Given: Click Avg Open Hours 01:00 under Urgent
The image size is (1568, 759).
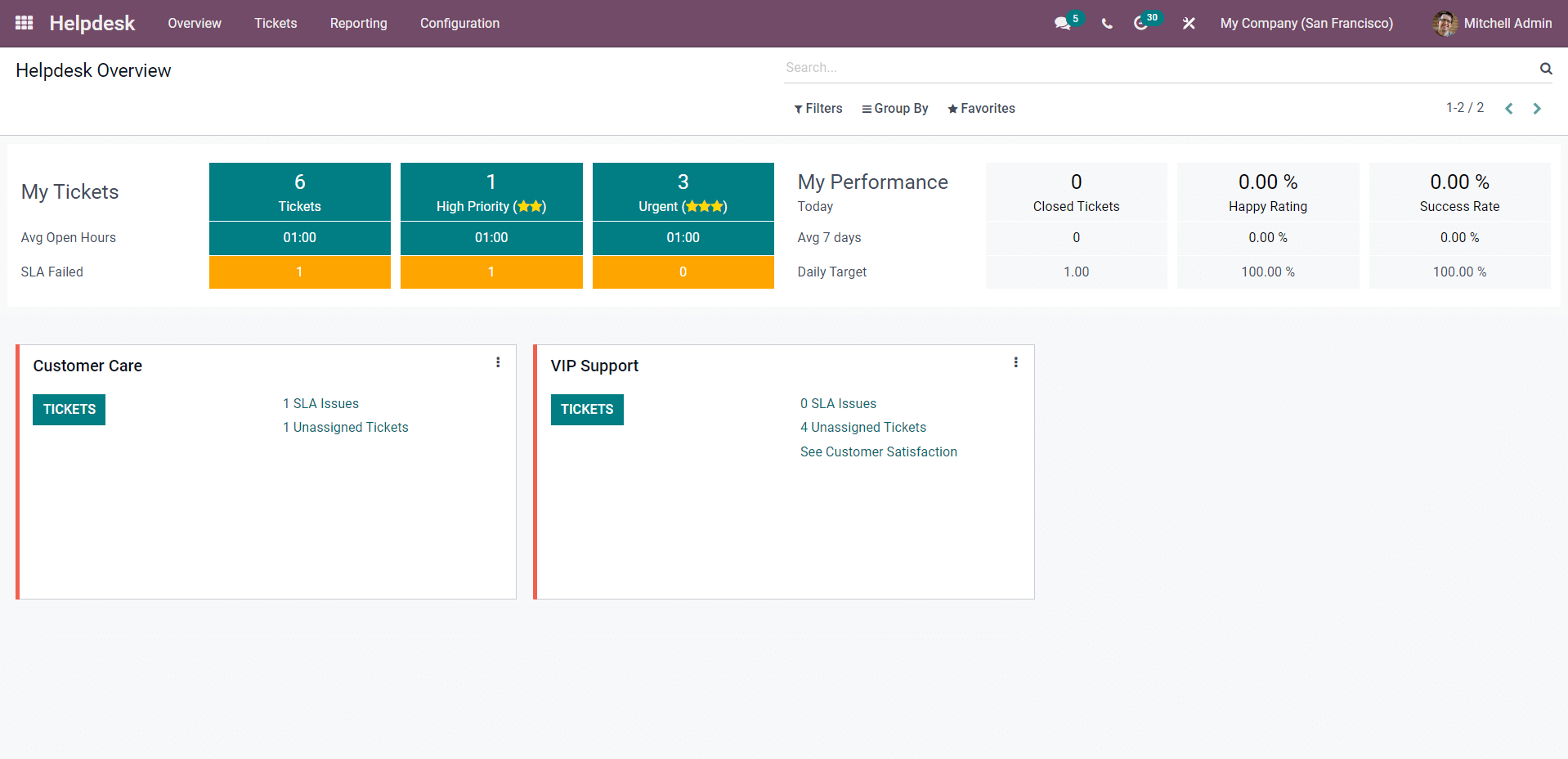Looking at the screenshot, I should 683,238.
